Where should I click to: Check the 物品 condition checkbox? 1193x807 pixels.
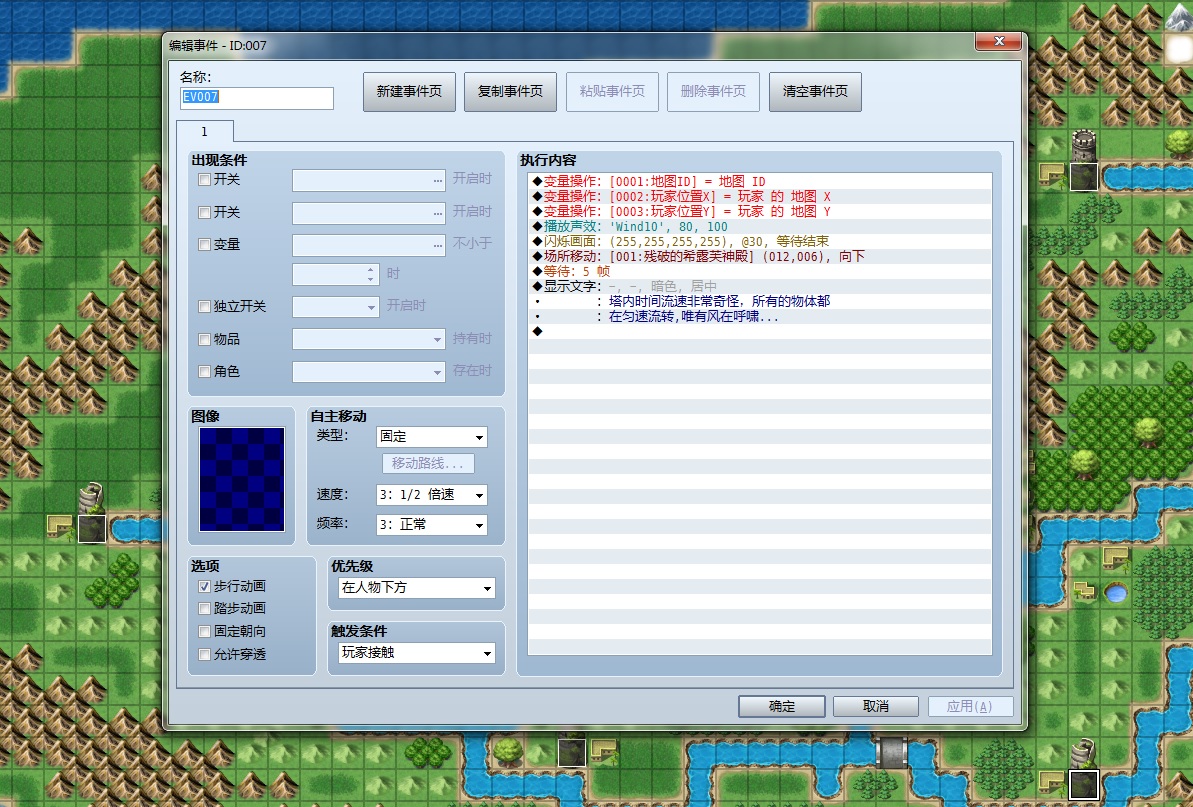(x=204, y=339)
